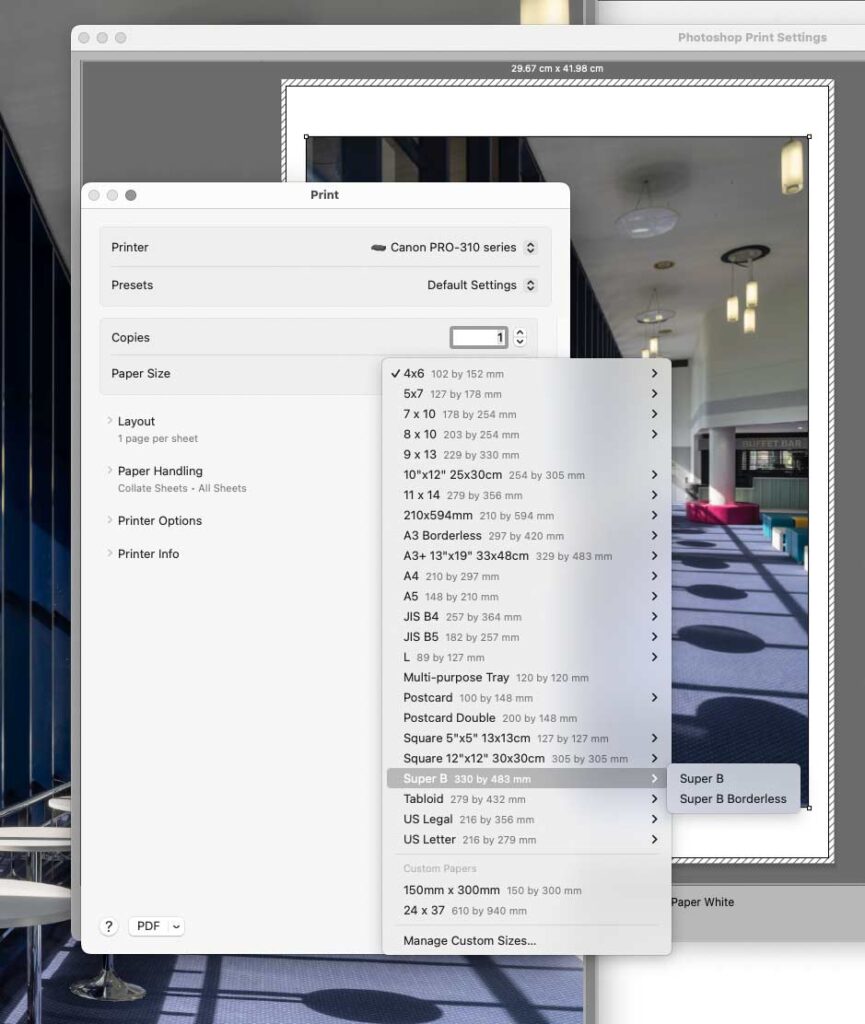Open the Default Settings presets selector

(482, 285)
